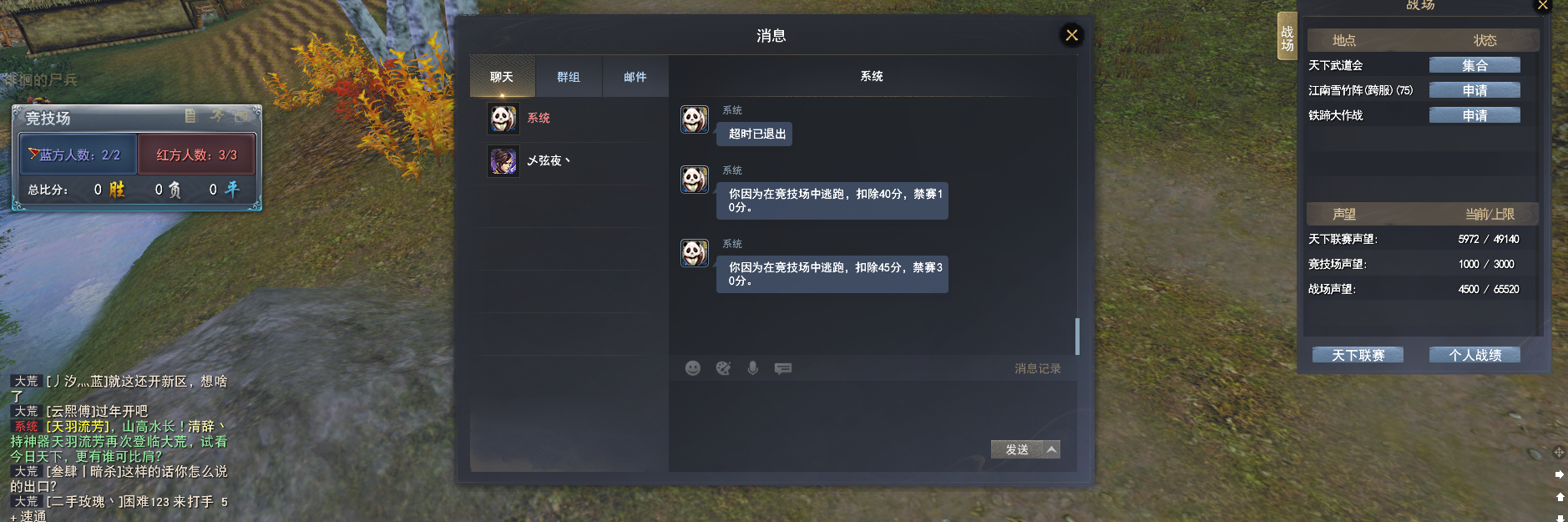Open the paint palette icon

point(723,368)
